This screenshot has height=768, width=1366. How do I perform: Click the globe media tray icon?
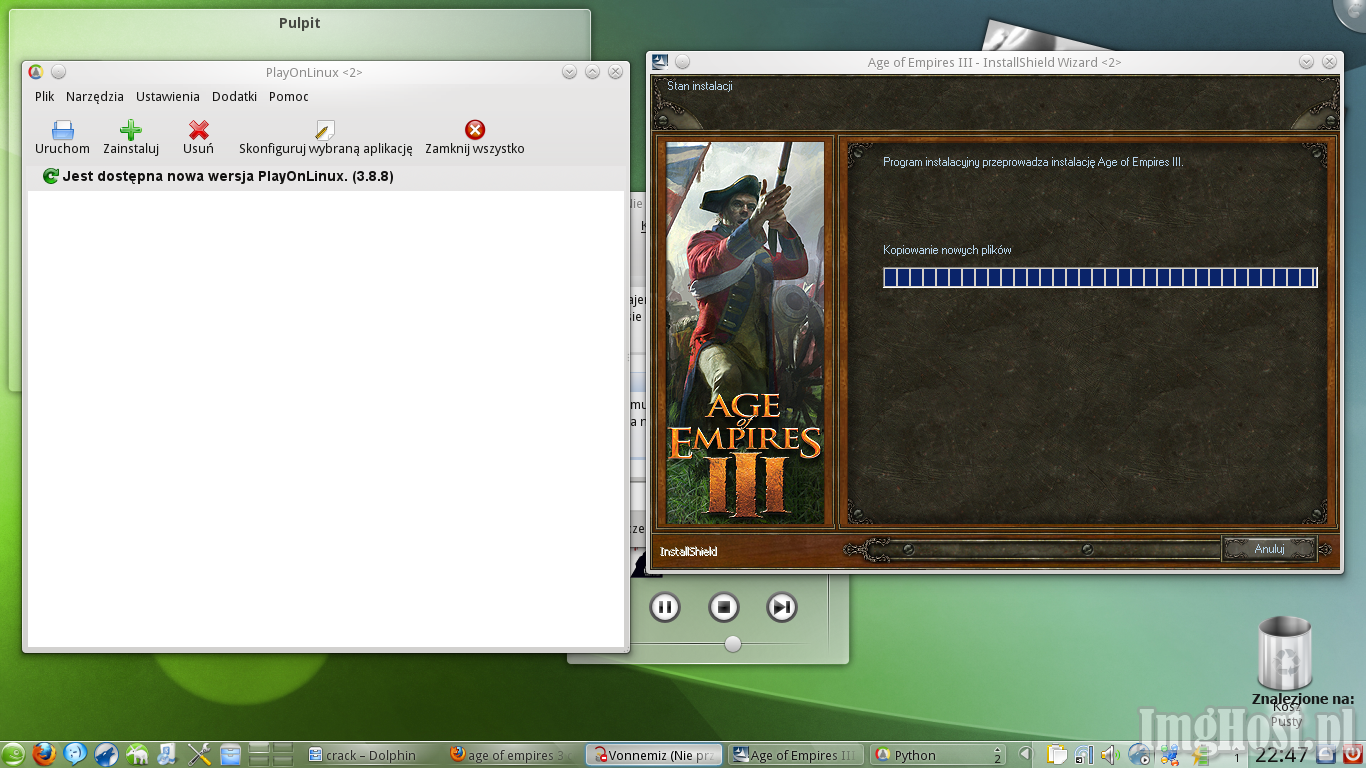click(1139, 755)
